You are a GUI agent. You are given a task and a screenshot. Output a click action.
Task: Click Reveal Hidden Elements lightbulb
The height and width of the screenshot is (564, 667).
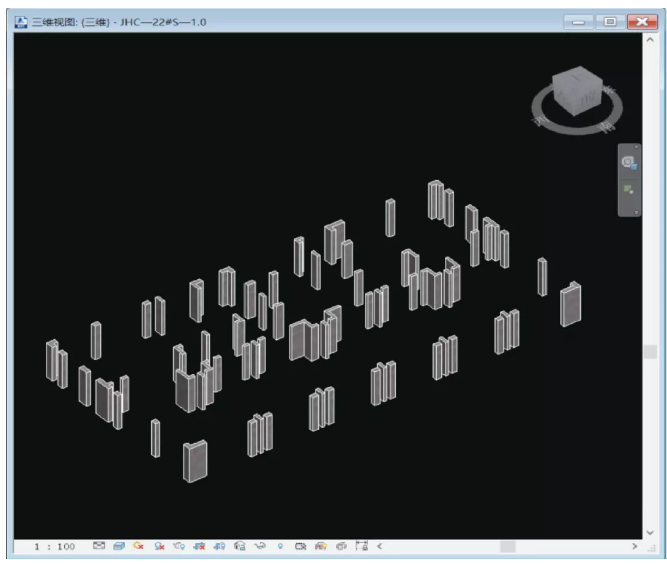280,546
